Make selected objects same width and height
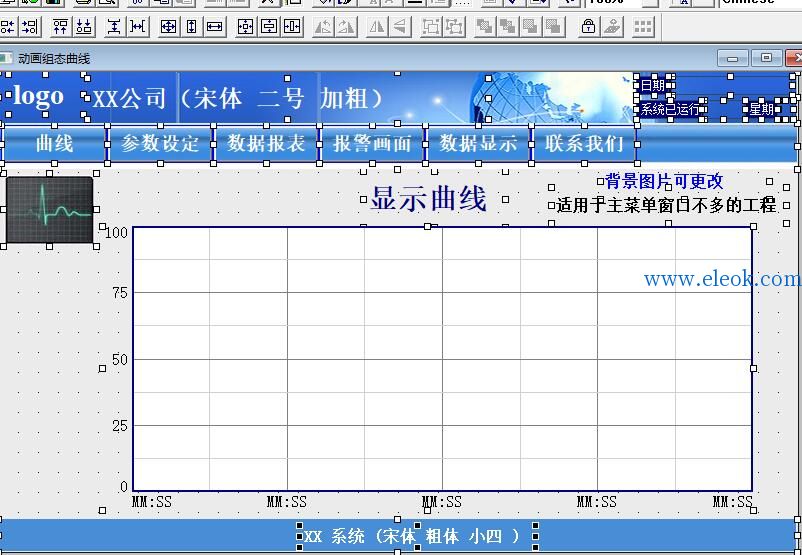Screen dimensions: 802x555 pyautogui.click(x=168, y=27)
